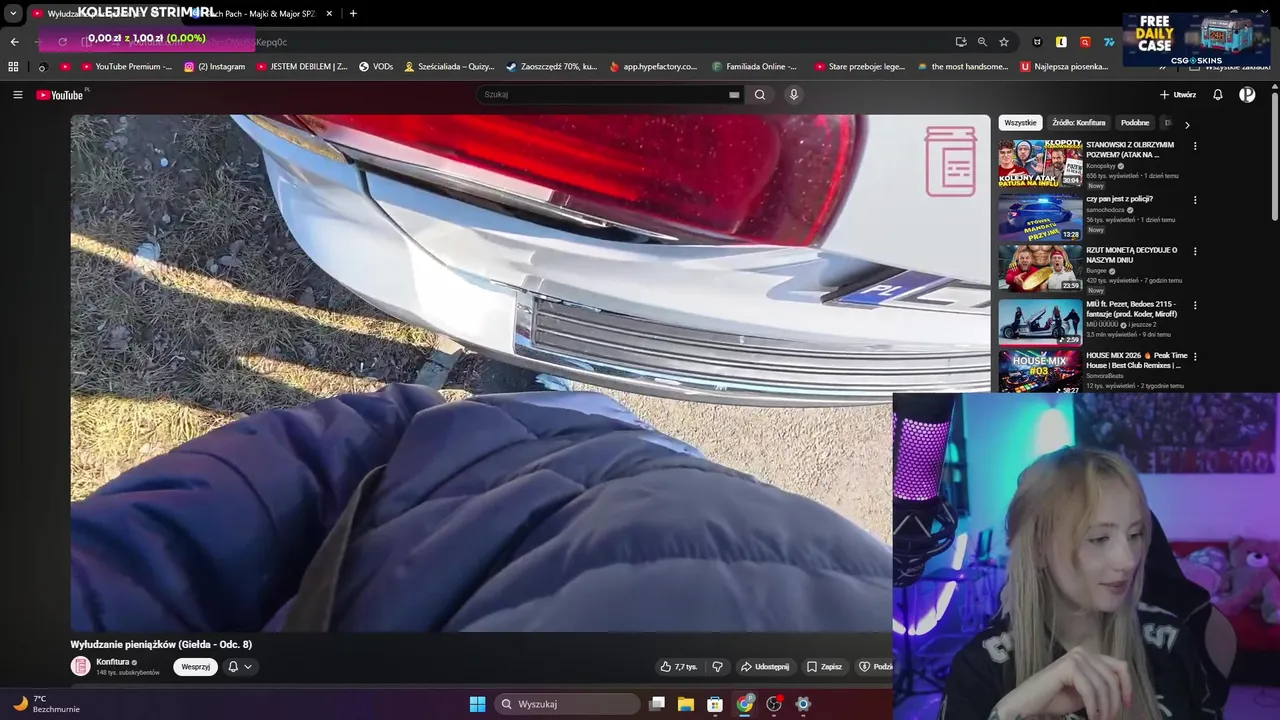Open the weather widget showing 7°C
This screenshot has width=1280, height=720.
tap(46, 704)
